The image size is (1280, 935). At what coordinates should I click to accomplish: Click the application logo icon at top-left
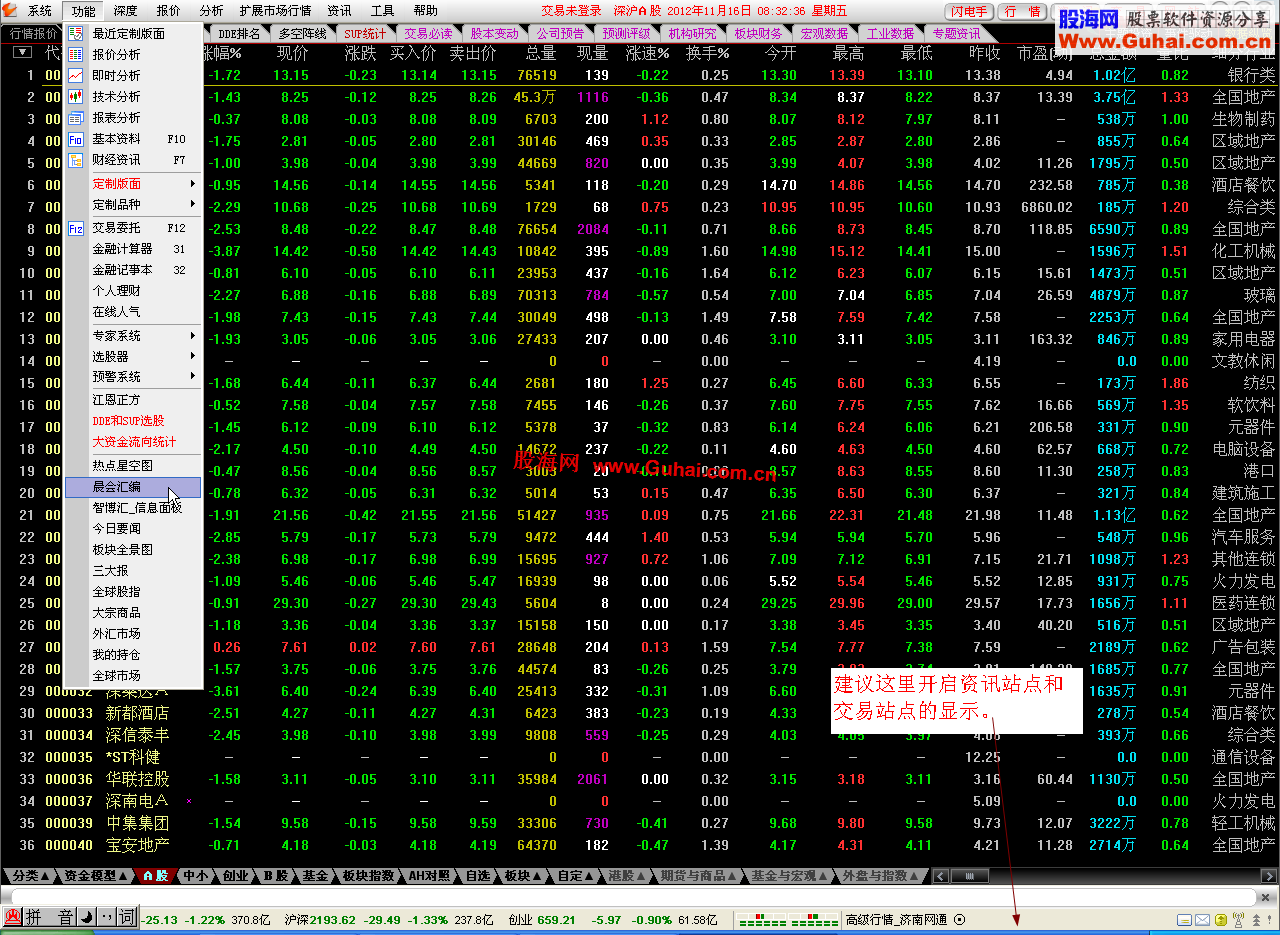click(x=11, y=11)
